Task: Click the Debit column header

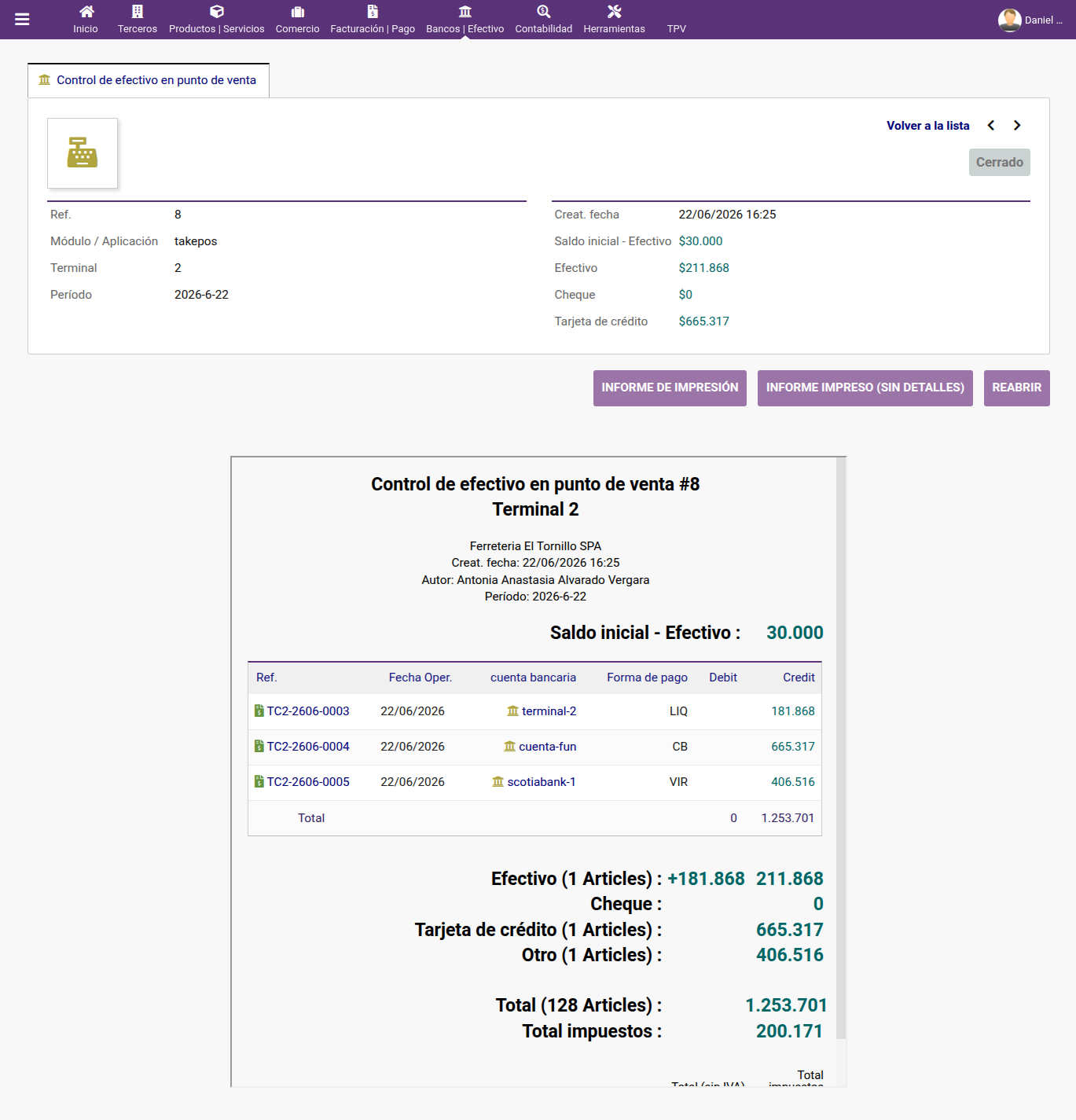Action: [723, 678]
